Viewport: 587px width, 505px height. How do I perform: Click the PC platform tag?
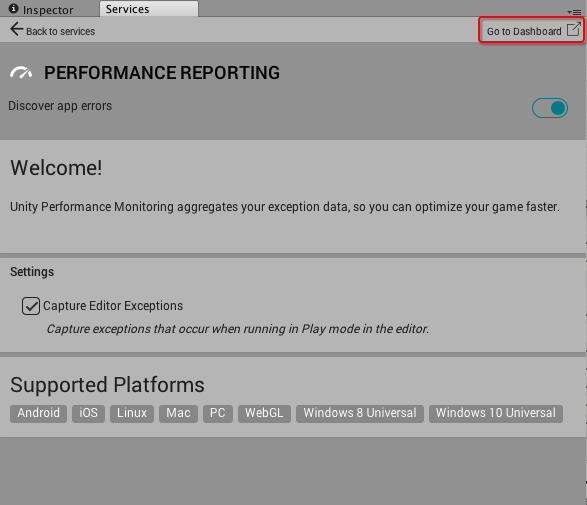click(x=218, y=413)
